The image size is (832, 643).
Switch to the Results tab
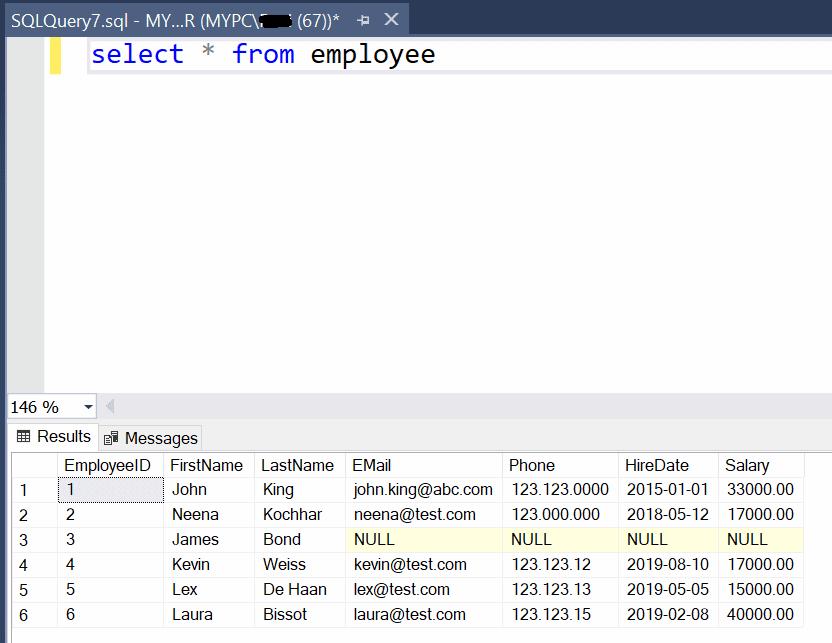pos(54,437)
